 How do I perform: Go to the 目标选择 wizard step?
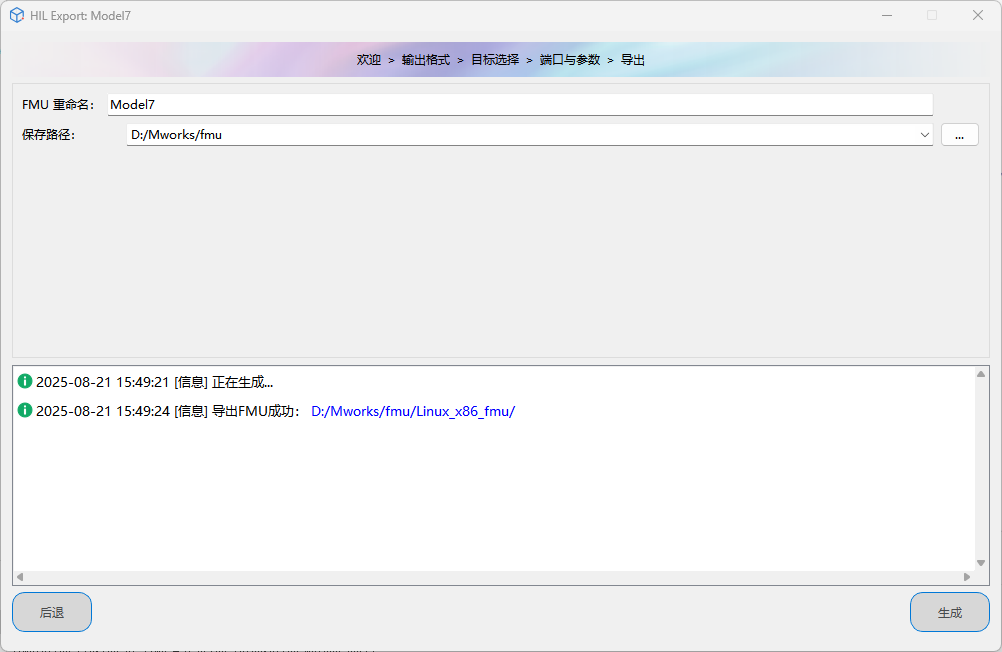[495, 59]
